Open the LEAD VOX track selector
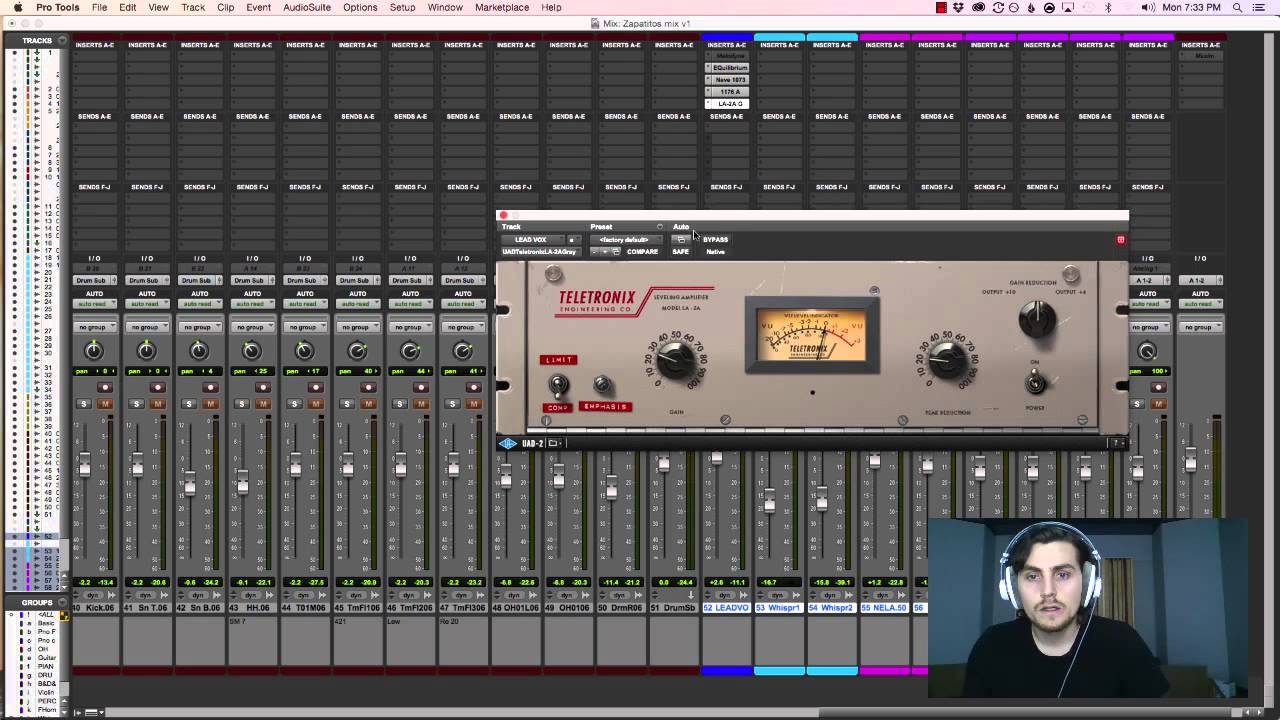Viewport: 1280px width, 720px height. click(x=531, y=240)
